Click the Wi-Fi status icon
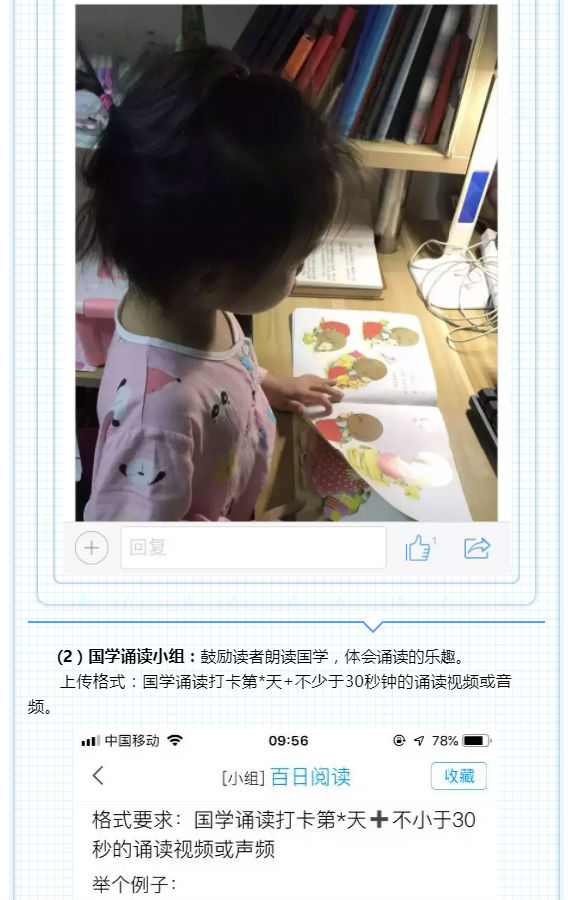The height and width of the screenshot is (900, 568). (x=175, y=740)
